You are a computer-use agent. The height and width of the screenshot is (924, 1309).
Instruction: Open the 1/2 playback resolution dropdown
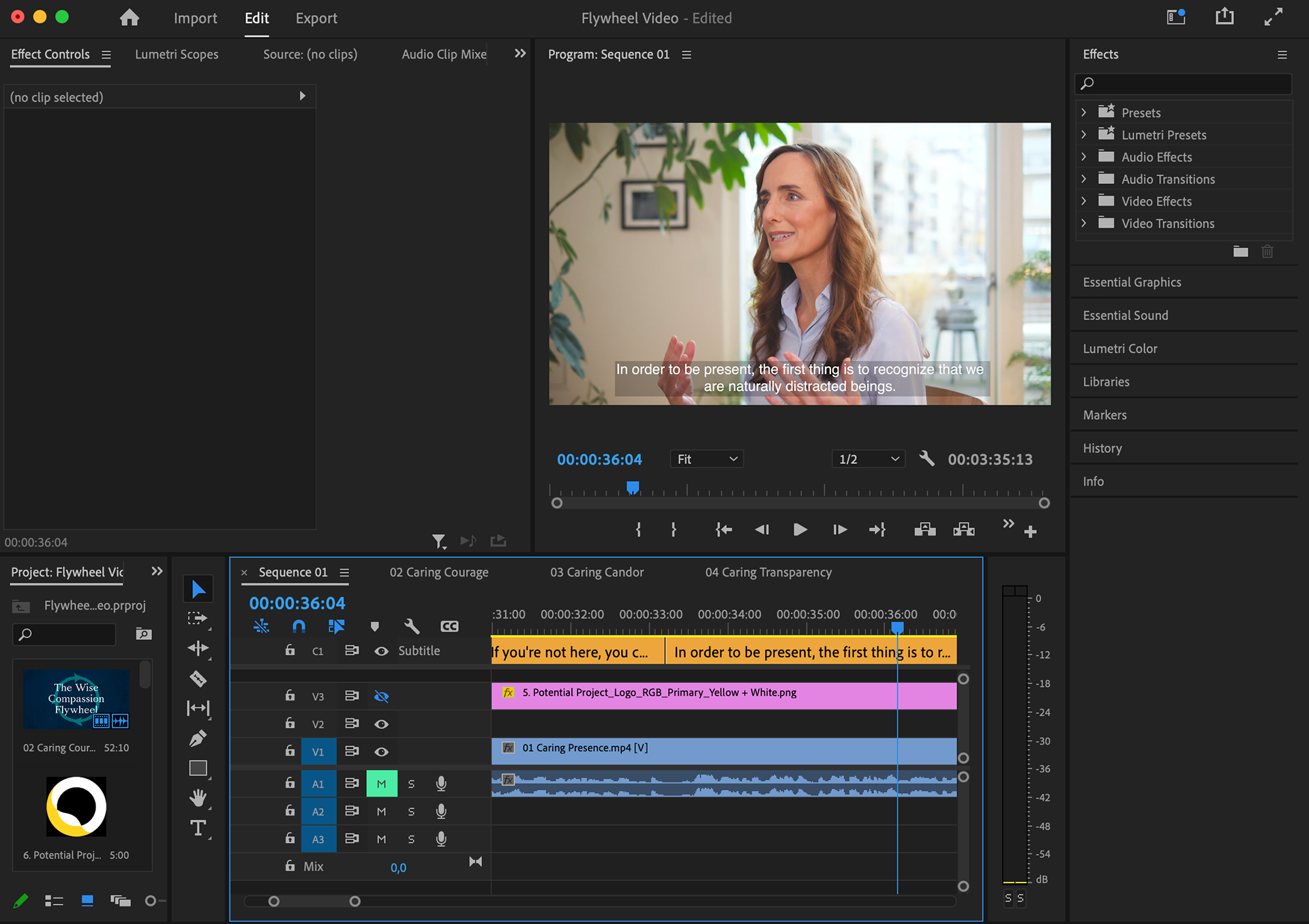pos(868,459)
